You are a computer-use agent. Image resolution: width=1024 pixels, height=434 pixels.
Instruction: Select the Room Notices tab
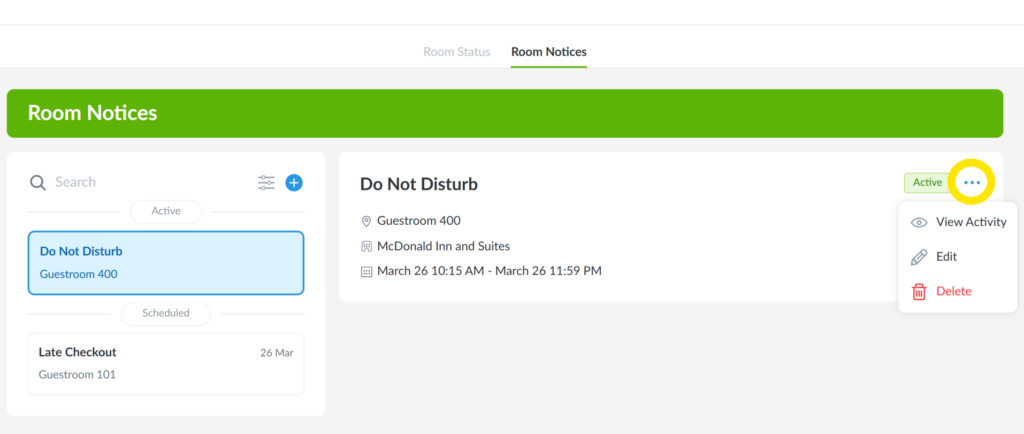(x=548, y=51)
